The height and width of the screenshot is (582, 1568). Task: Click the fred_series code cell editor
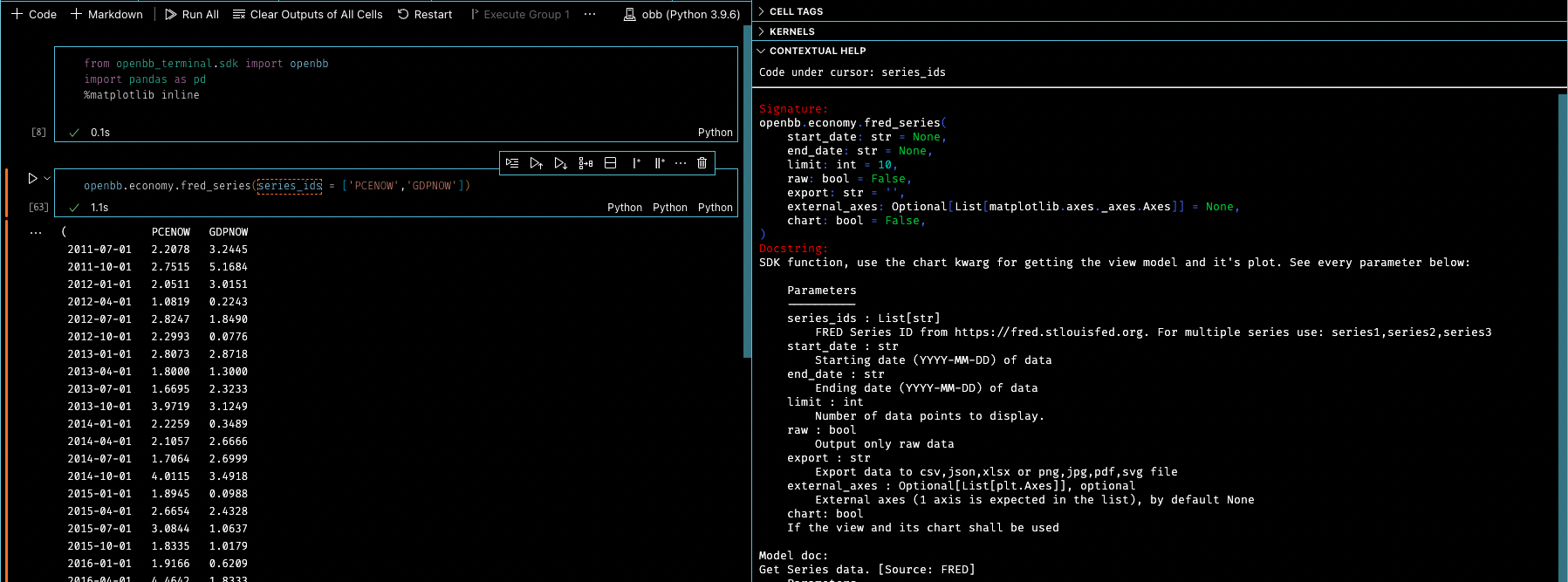[396, 186]
